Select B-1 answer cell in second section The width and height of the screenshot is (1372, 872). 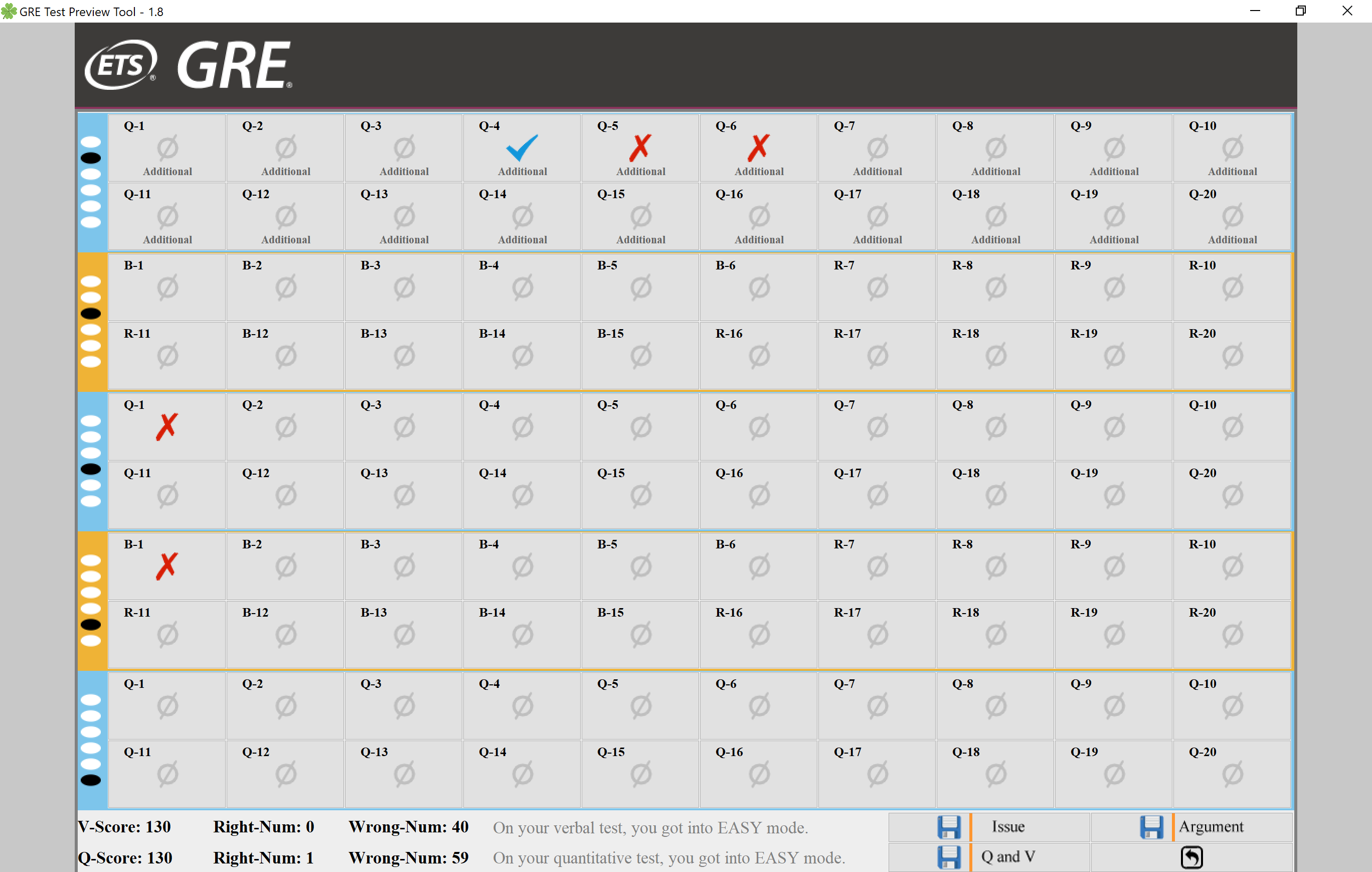165,565
